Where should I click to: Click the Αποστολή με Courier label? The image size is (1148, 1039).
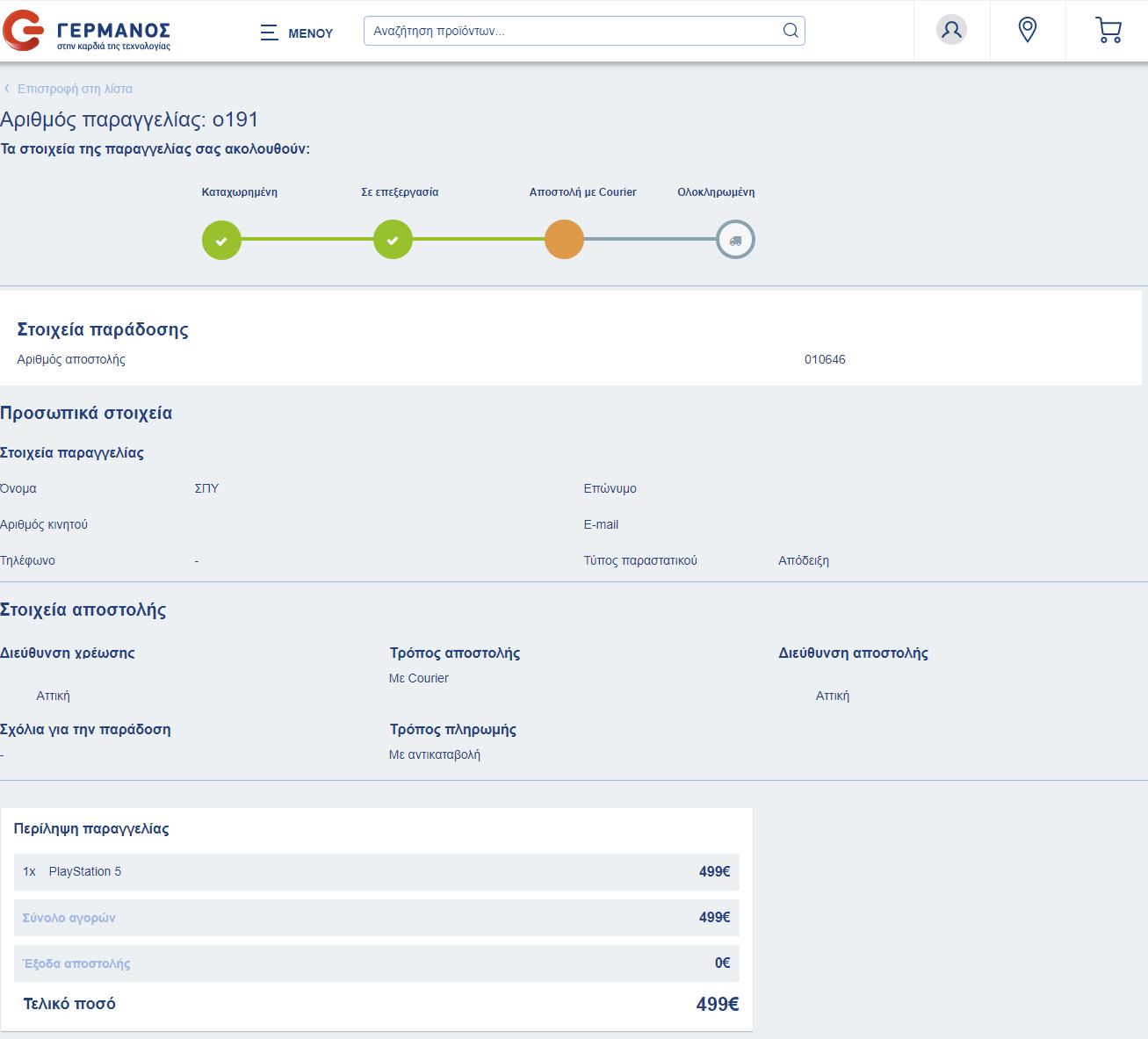click(582, 192)
